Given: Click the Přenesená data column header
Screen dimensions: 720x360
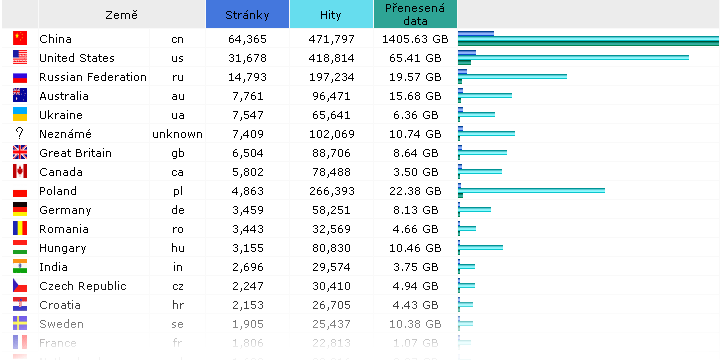Looking at the screenshot, I should pos(415,14).
